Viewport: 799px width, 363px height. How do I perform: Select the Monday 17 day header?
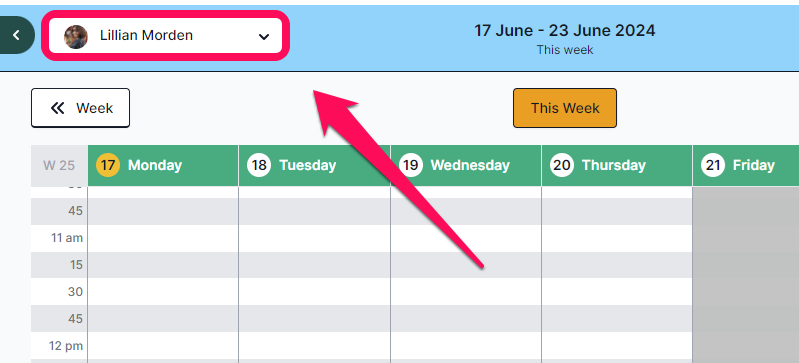pos(163,165)
